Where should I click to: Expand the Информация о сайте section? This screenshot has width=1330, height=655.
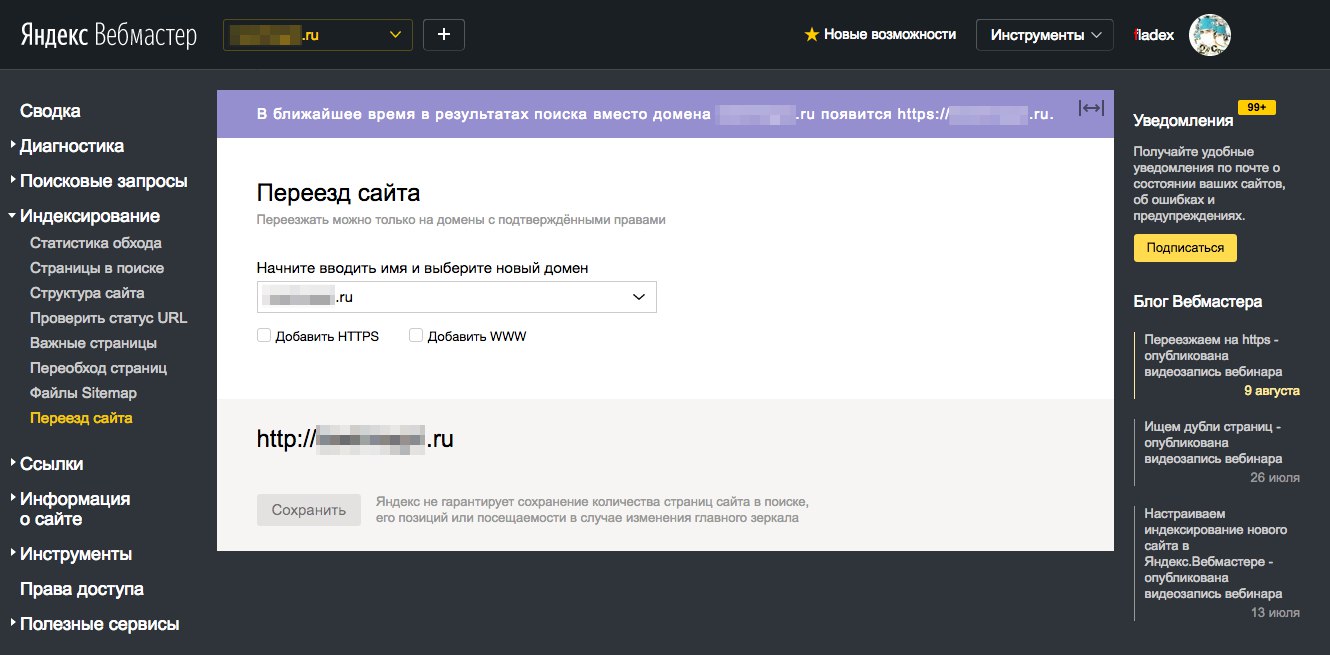coord(75,509)
